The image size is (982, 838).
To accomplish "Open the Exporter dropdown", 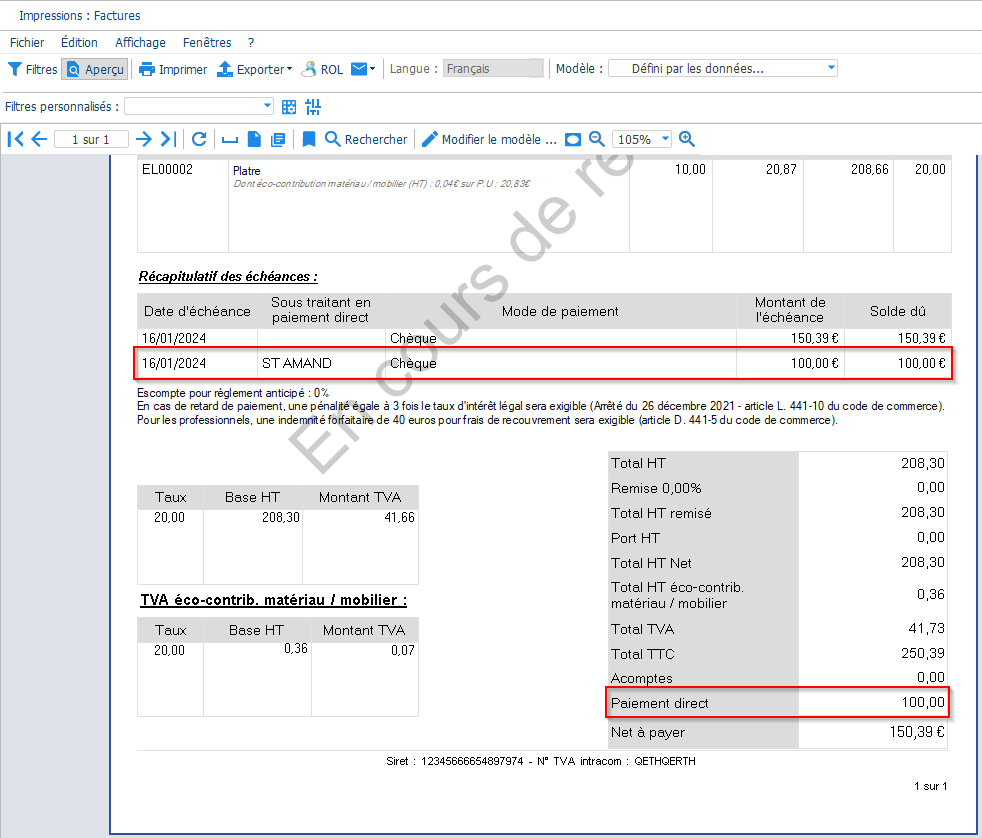I will 255,69.
